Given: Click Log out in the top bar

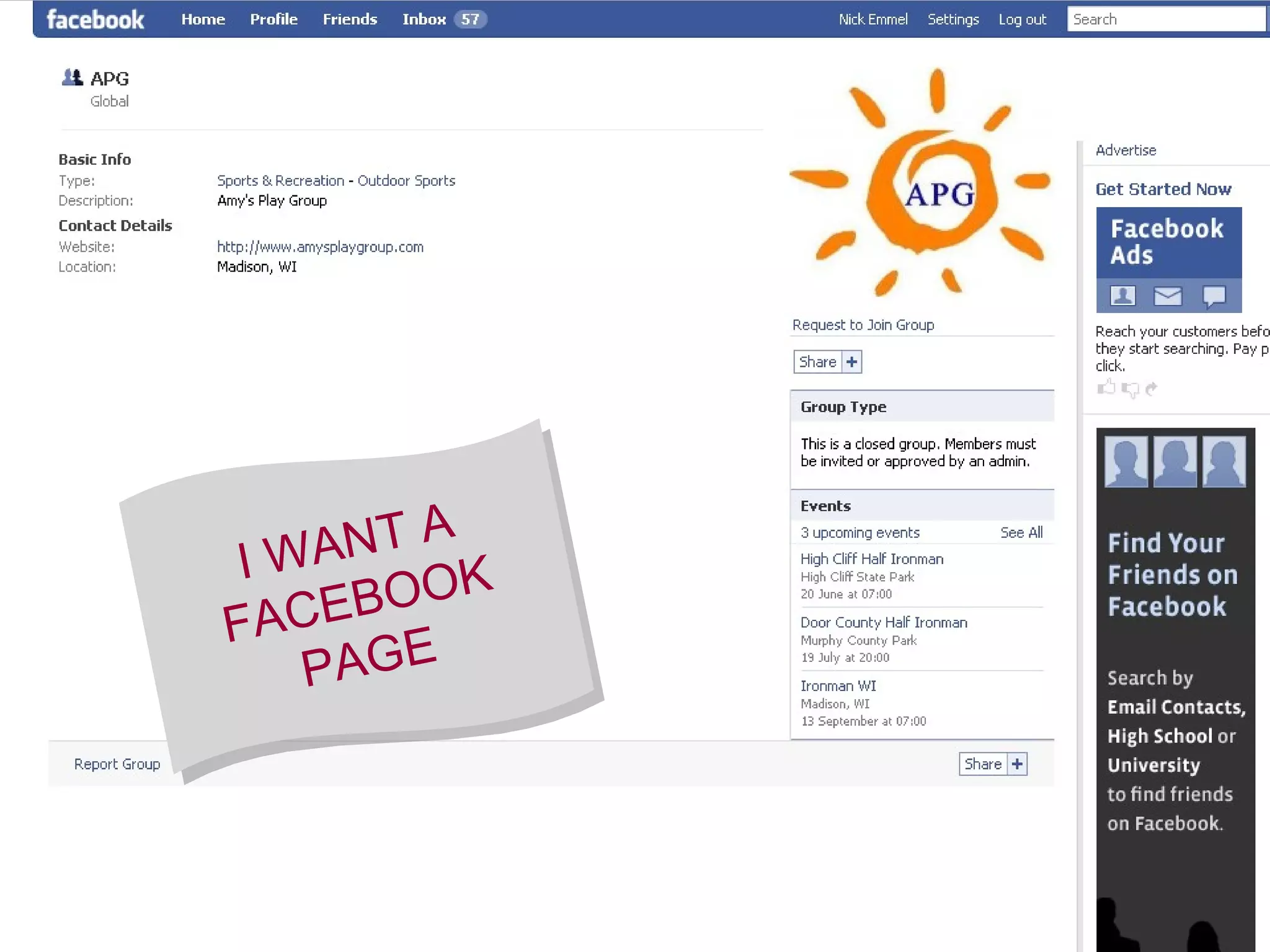Looking at the screenshot, I should coord(1022,20).
